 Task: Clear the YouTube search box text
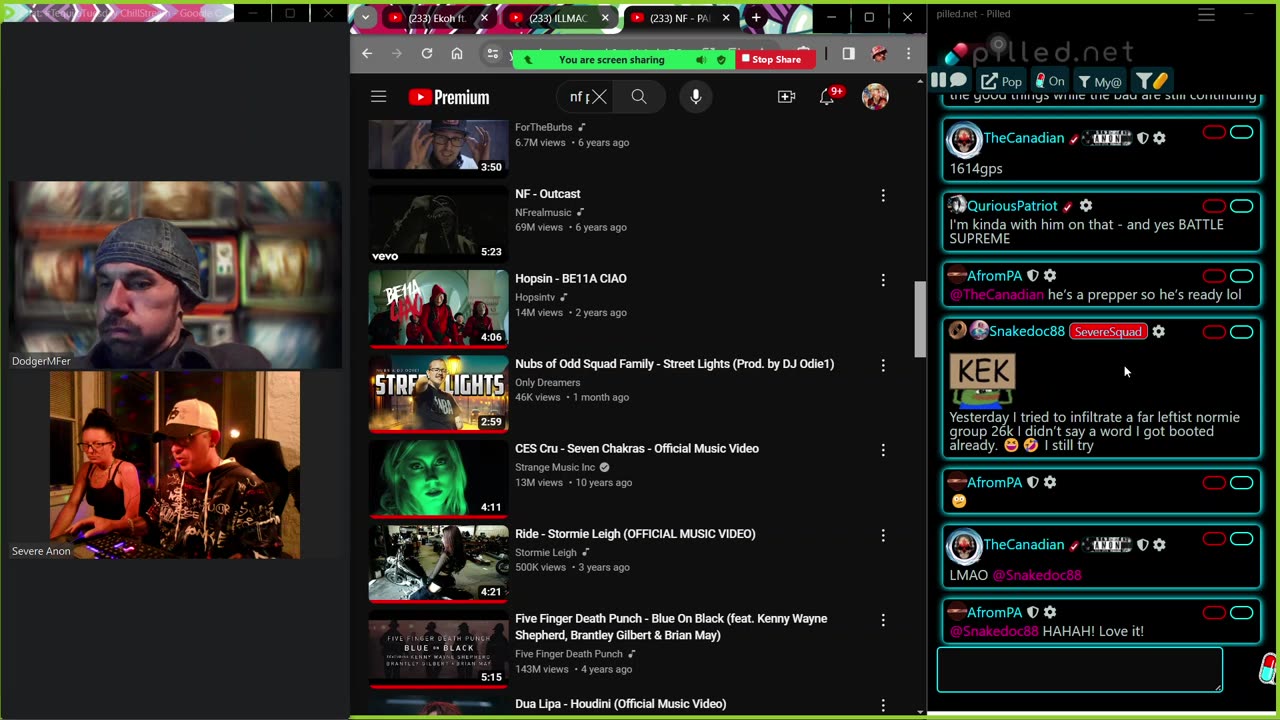(599, 97)
